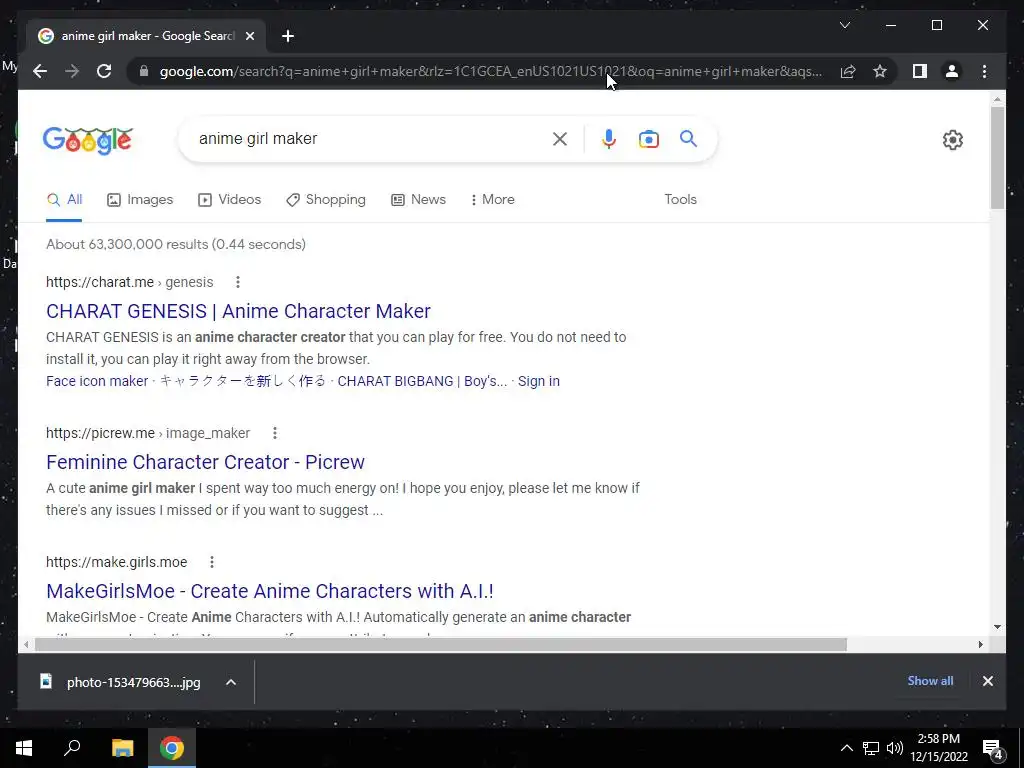The image size is (1024, 768).
Task: Click the make.girls.moe URL text
Action: [116, 562]
